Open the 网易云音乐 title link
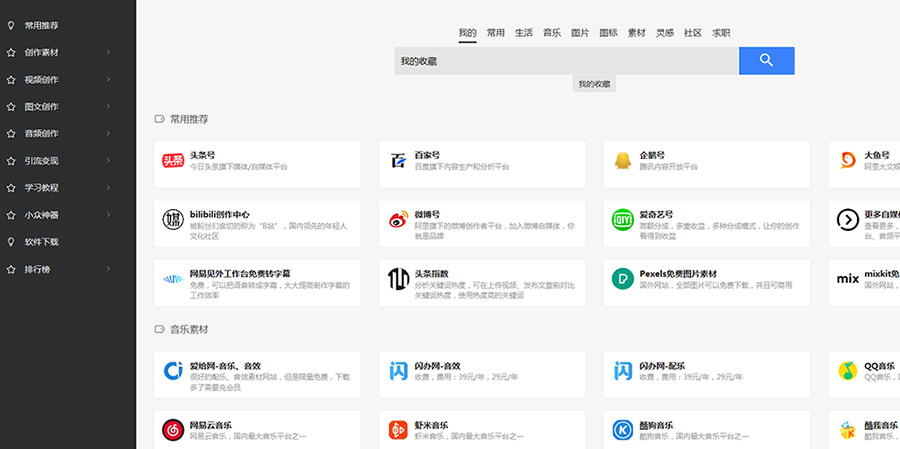 click(211, 425)
